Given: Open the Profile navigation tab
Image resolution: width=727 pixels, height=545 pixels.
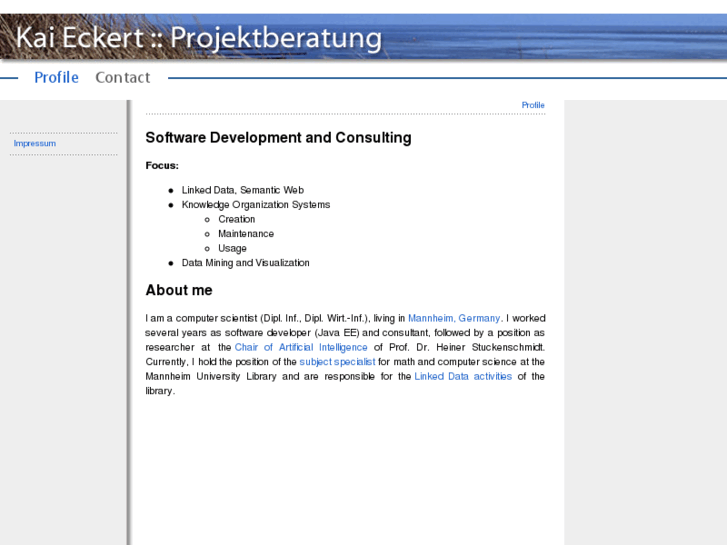Looking at the screenshot, I should pos(57,77).
